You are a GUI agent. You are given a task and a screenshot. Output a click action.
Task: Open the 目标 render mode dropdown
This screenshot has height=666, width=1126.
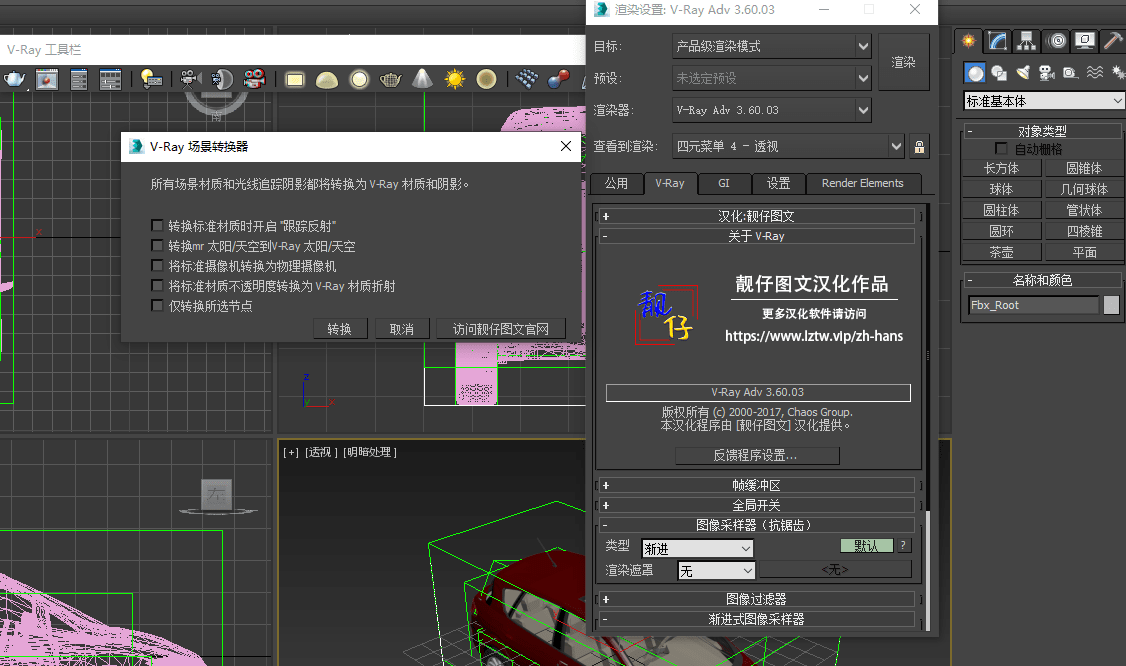[772, 47]
